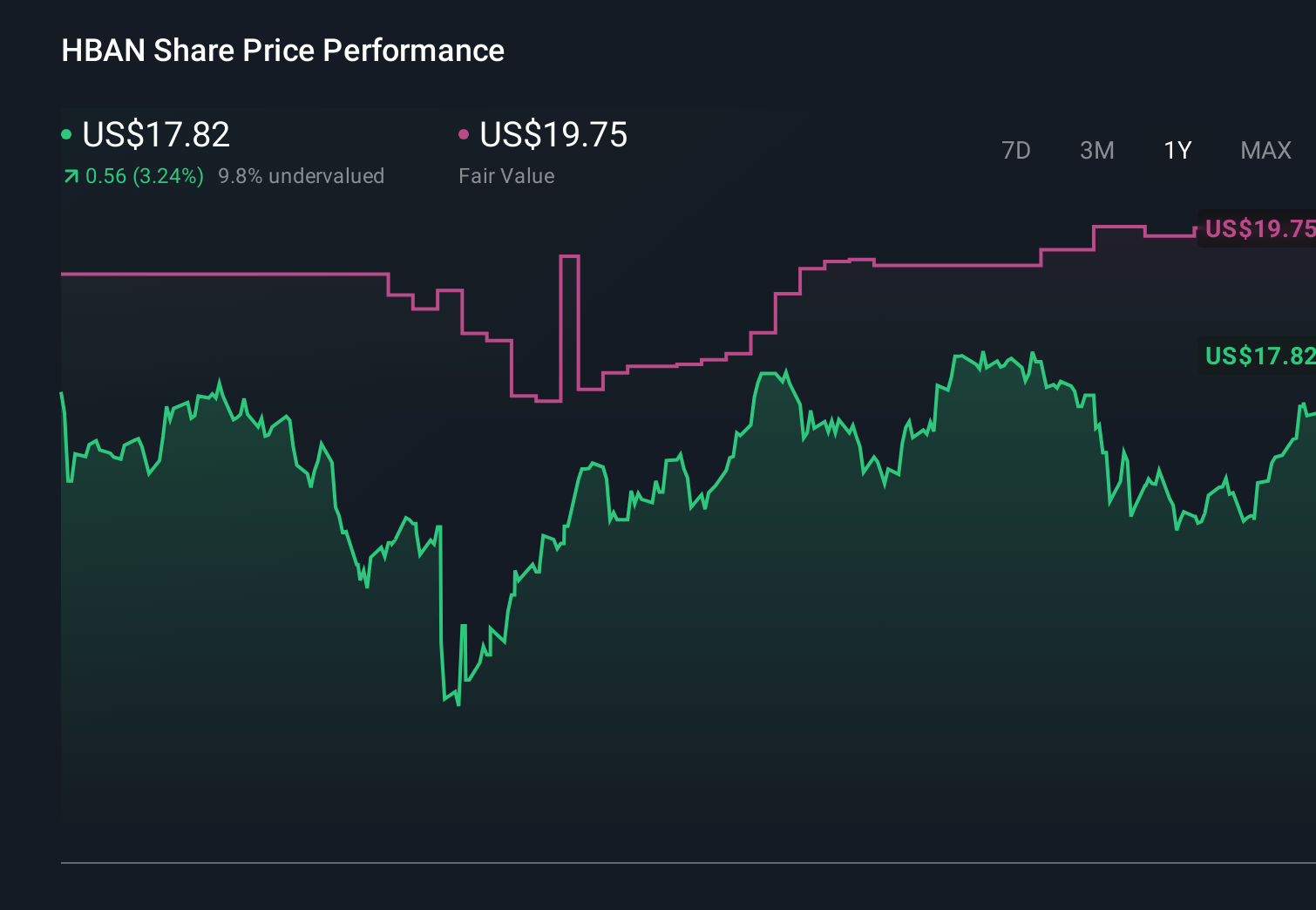
Task: Click the US$19.75 header price
Action: pos(554,135)
